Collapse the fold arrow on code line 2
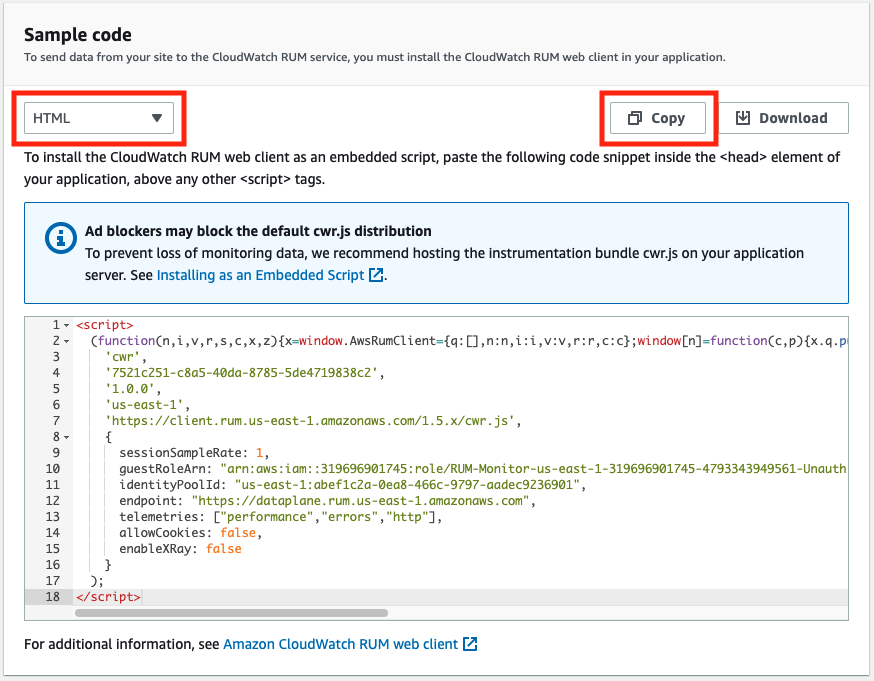The image size is (874, 681). point(66,341)
